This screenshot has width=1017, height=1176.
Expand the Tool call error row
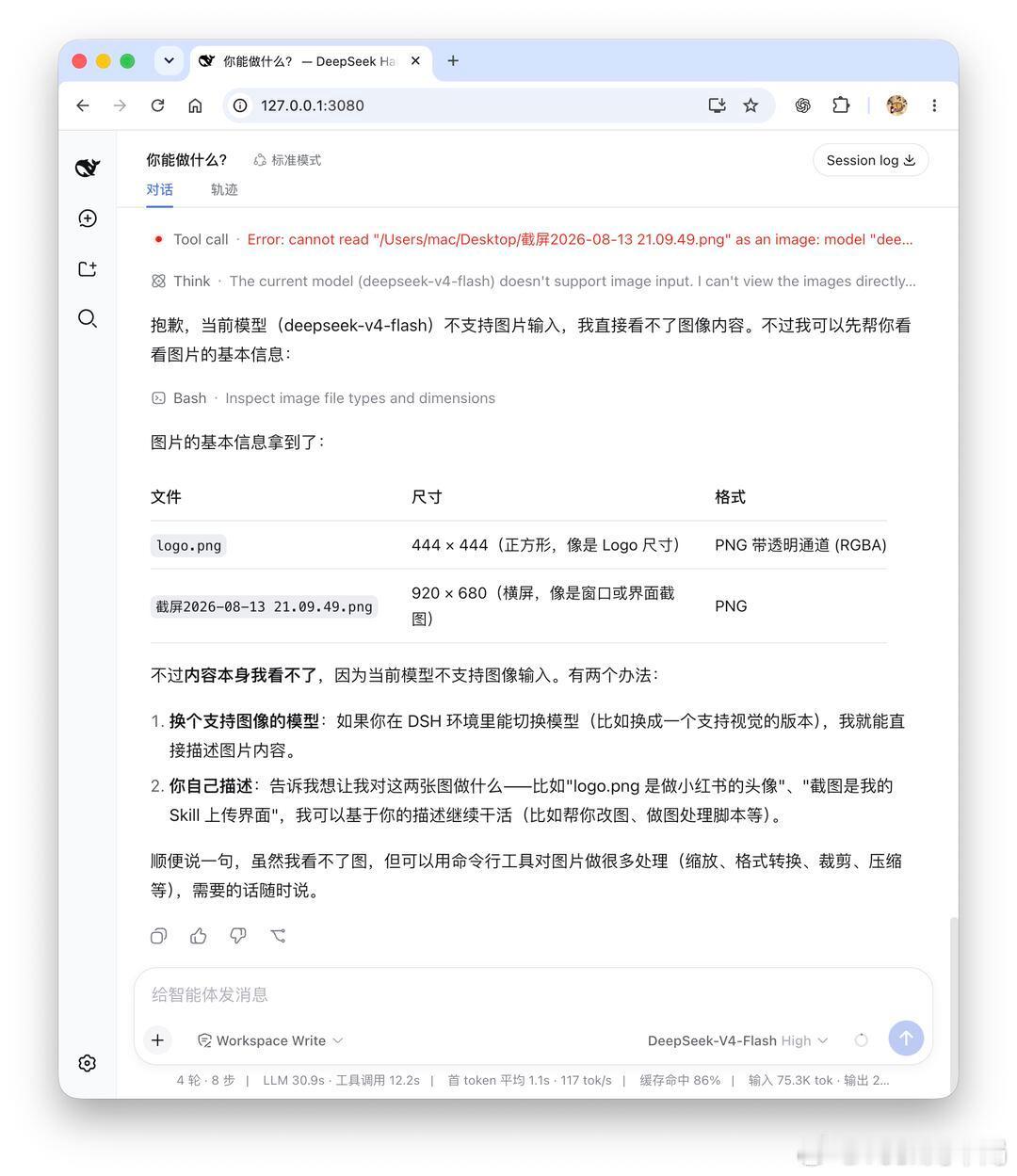pos(533,239)
